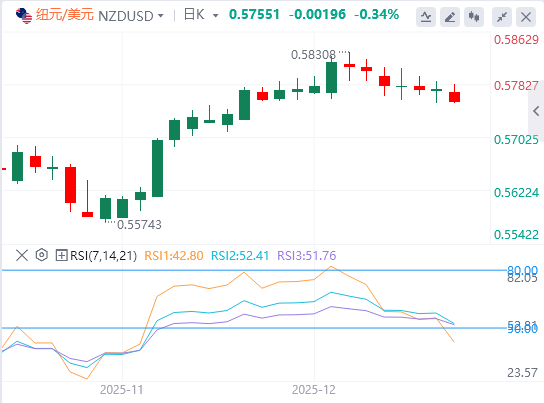Screen dimensions: 544x403
Task: Toggle the RSI2:52.41 cyan line
Action: coord(240,256)
